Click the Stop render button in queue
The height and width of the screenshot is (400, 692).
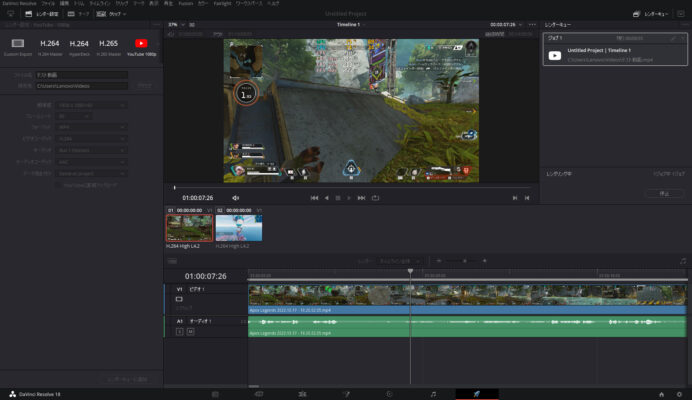click(x=665, y=193)
